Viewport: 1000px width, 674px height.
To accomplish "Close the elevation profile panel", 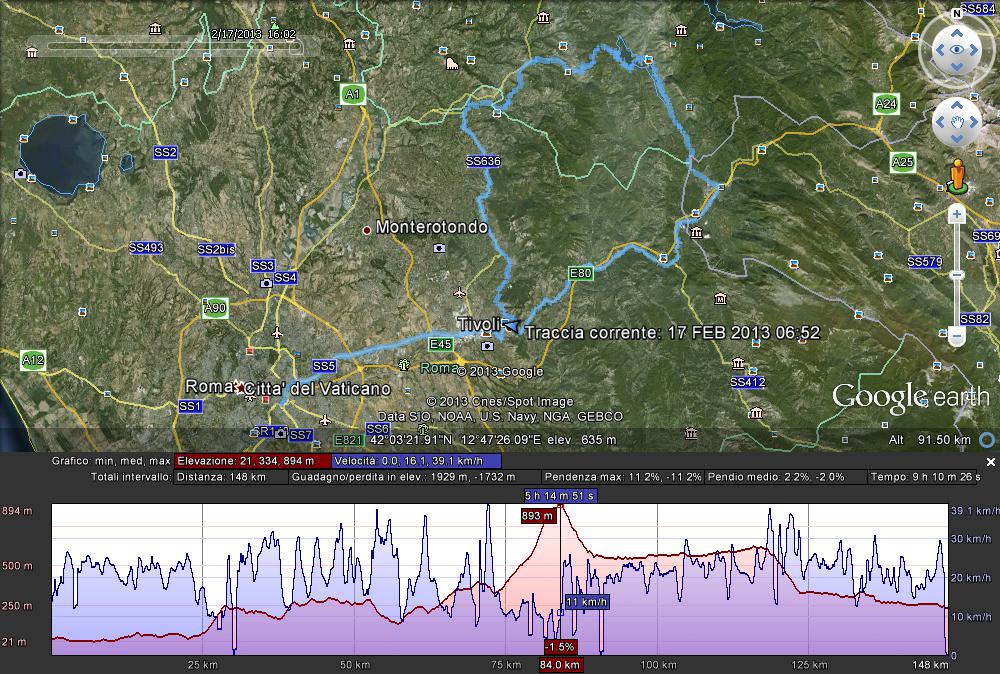I will point(990,462).
